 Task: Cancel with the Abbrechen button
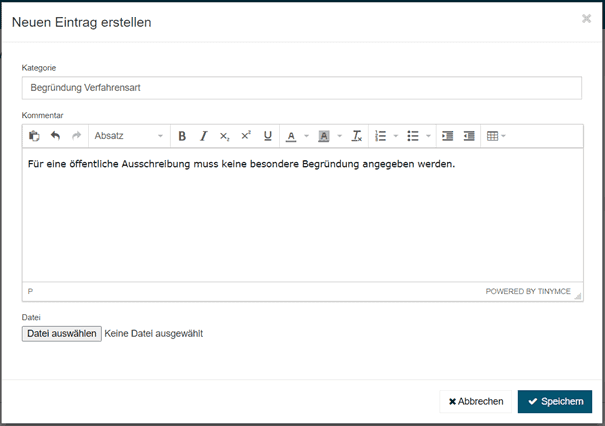476,401
